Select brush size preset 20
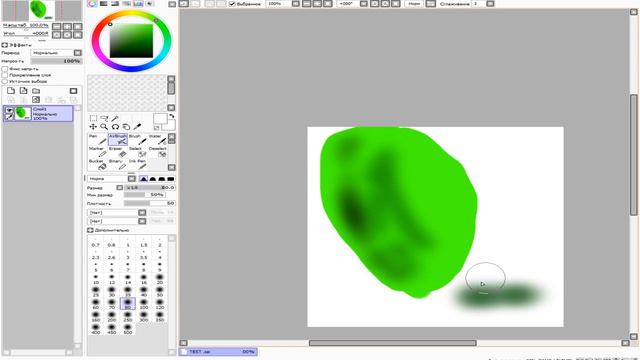The height and width of the screenshot is (360, 640). [160, 279]
